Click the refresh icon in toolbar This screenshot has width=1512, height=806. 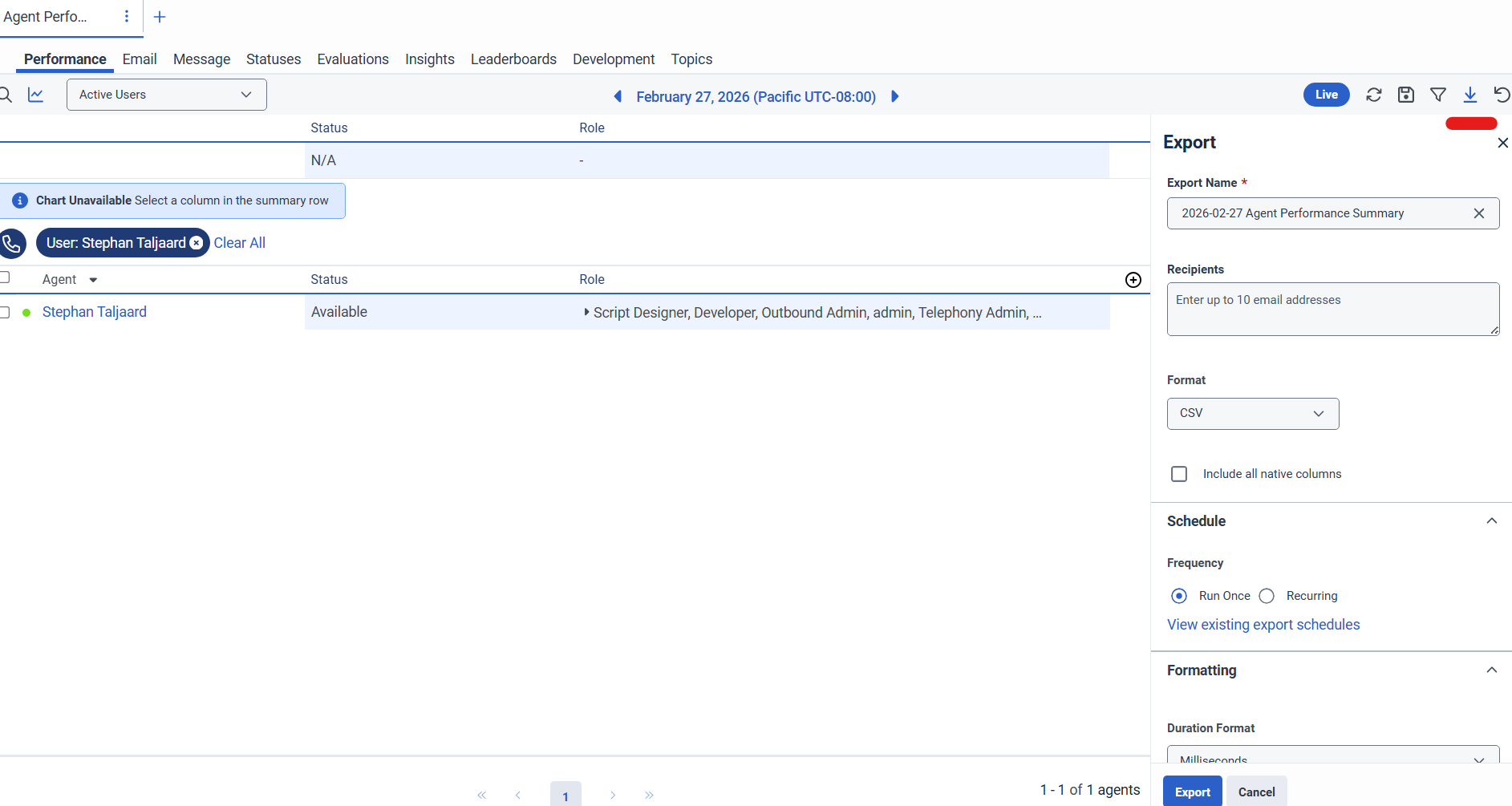point(1373,95)
